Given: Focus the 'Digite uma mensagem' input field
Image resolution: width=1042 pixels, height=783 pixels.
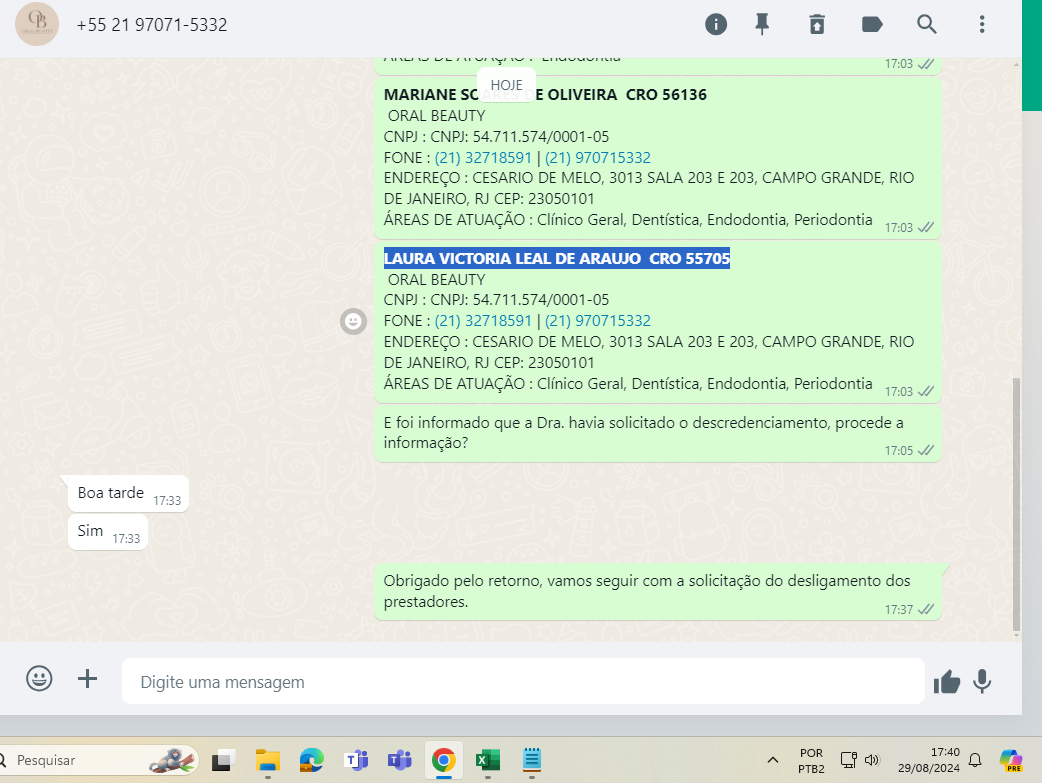Looking at the screenshot, I should click(x=523, y=681).
